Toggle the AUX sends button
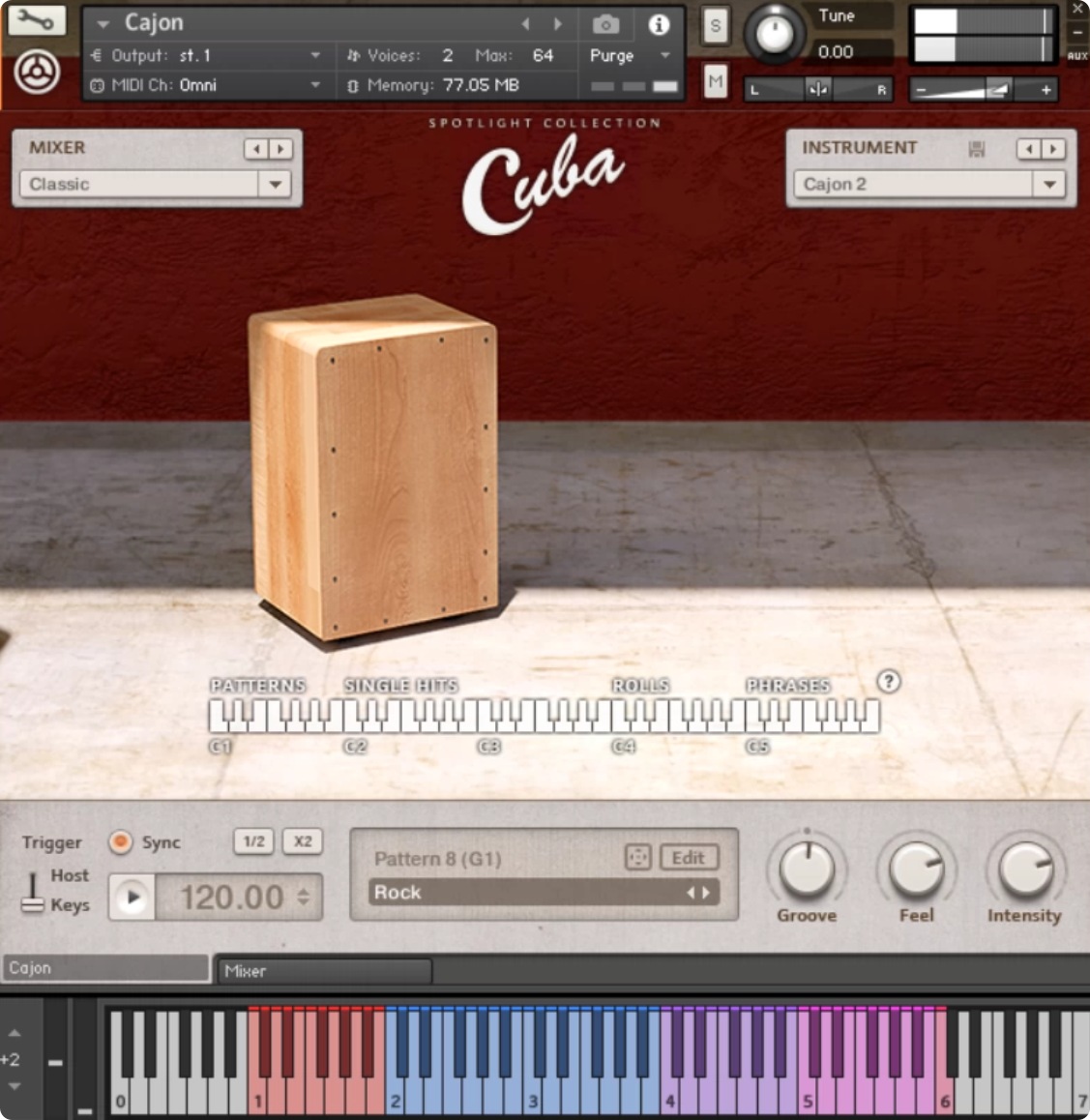Image resolution: width=1090 pixels, height=1120 pixels. 1077,55
